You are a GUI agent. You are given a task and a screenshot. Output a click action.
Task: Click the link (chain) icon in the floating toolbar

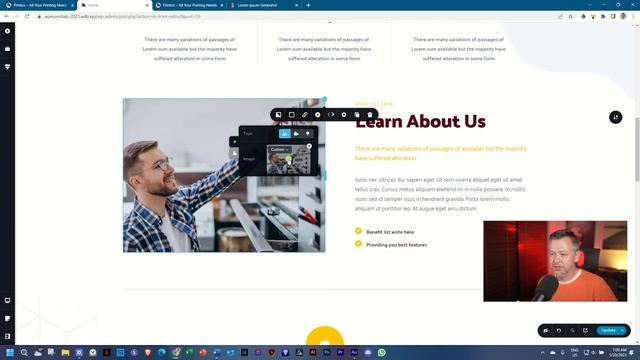[304, 115]
